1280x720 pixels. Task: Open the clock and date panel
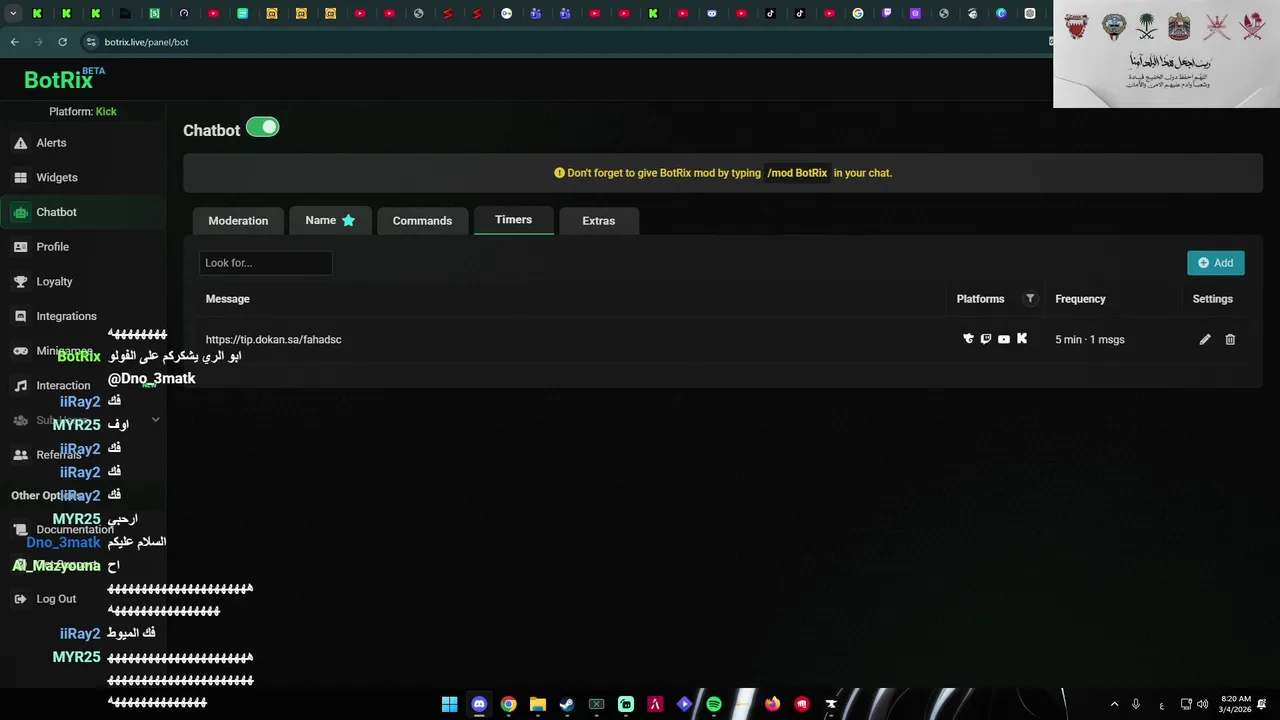tap(1236, 704)
